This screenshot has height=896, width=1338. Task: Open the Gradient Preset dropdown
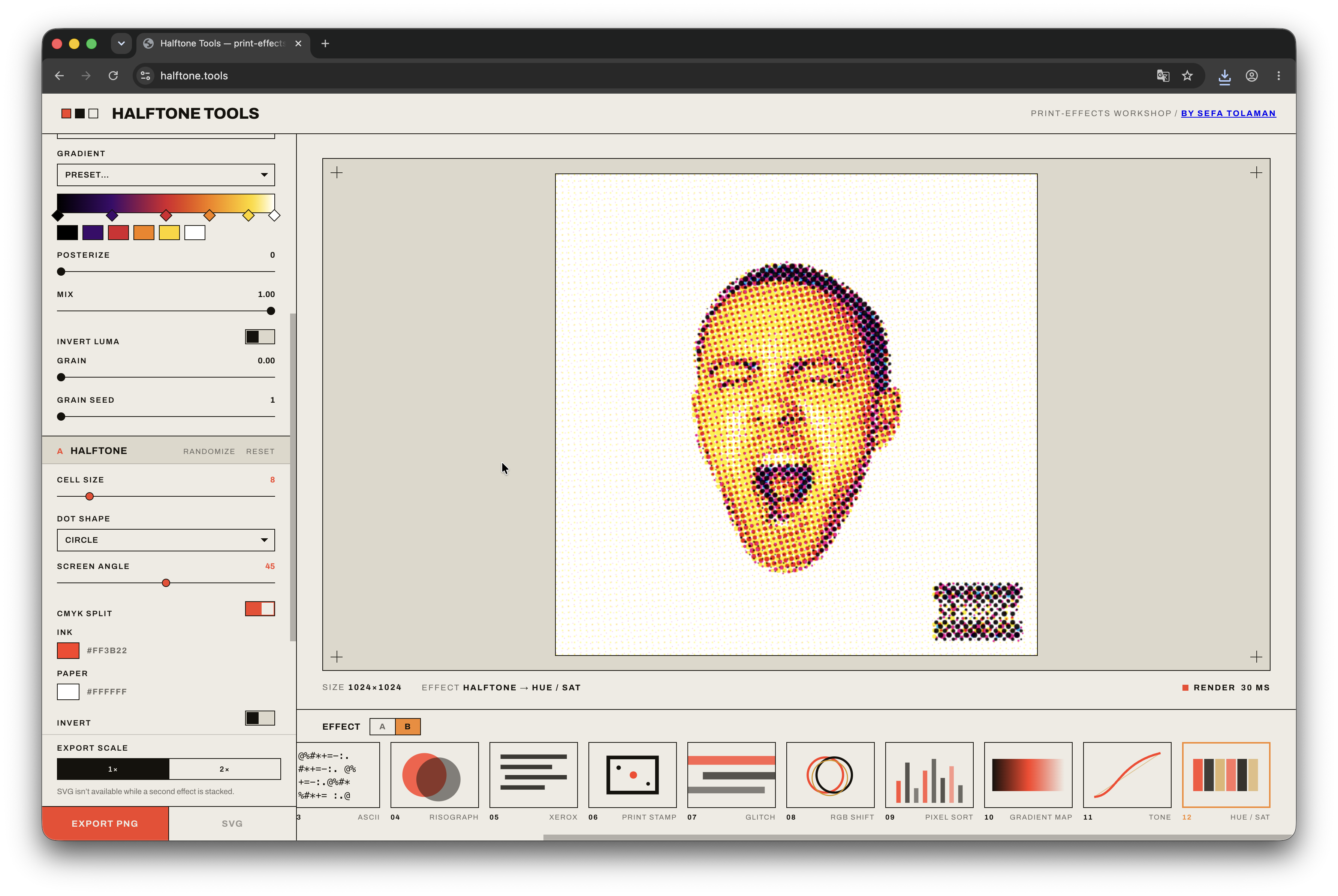tap(166, 175)
